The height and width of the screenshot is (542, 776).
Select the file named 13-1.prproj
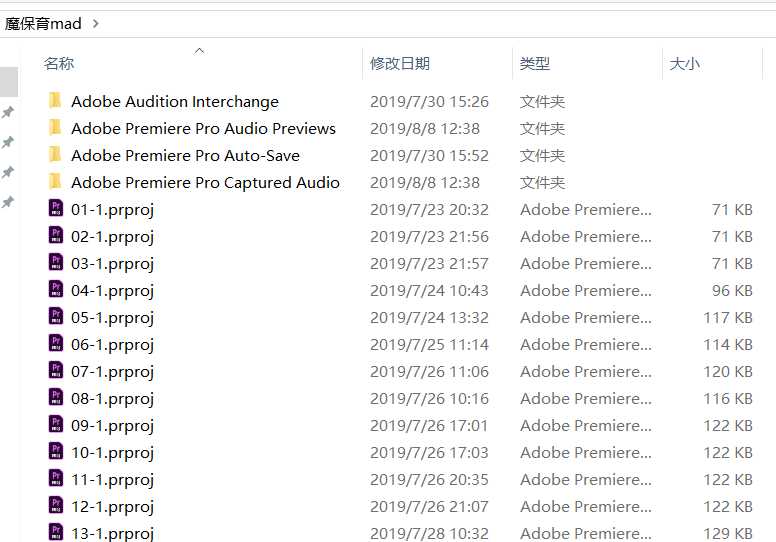coord(112,534)
